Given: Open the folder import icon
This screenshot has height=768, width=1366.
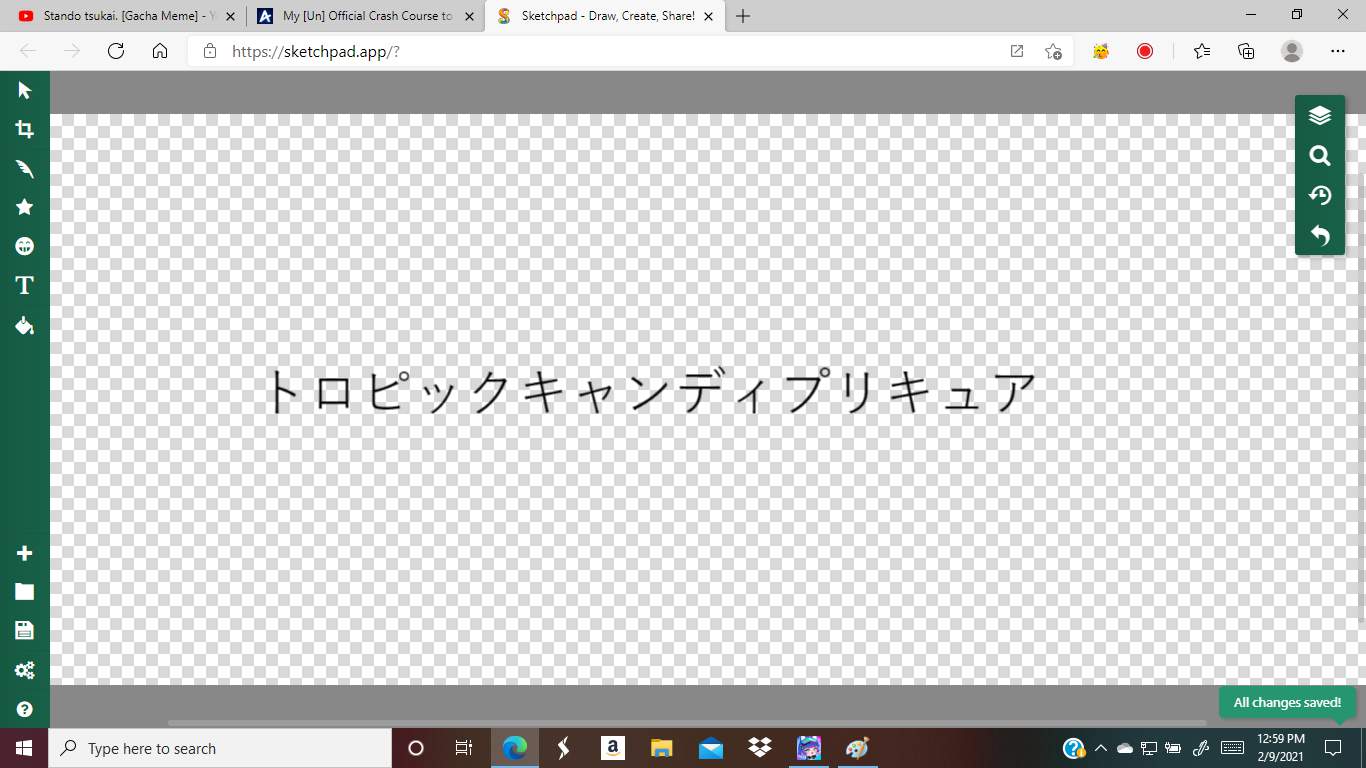Looking at the screenshot, I should [25, 591].
